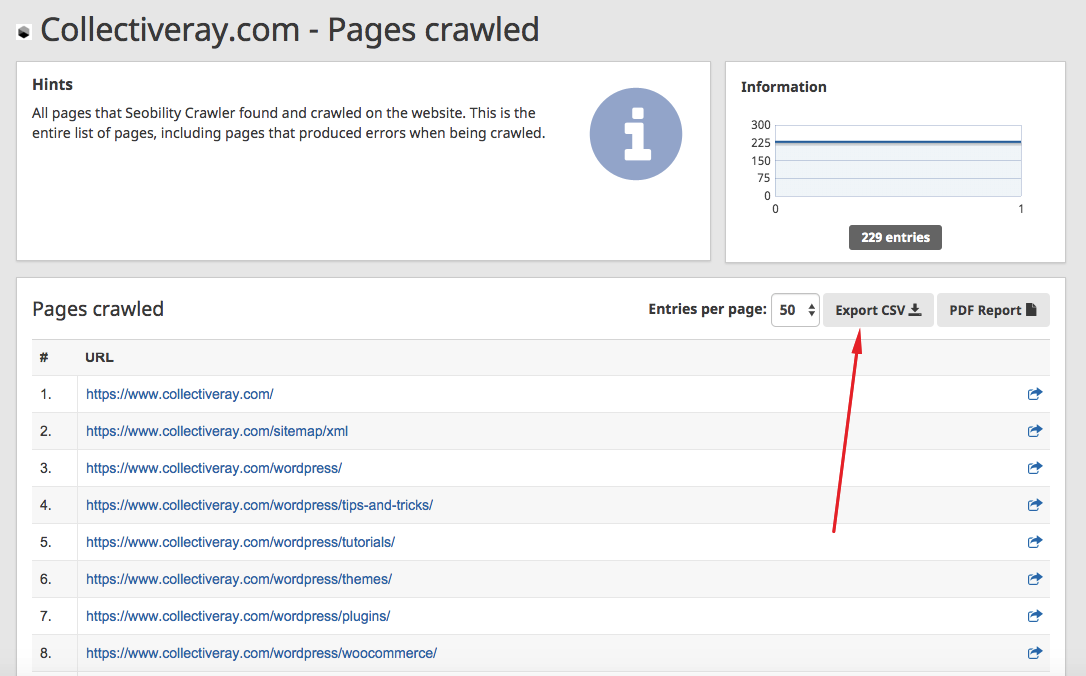Open external link icon for woocommerce row
This screenshot has height=676, width=1086.
coord(1035,653)
